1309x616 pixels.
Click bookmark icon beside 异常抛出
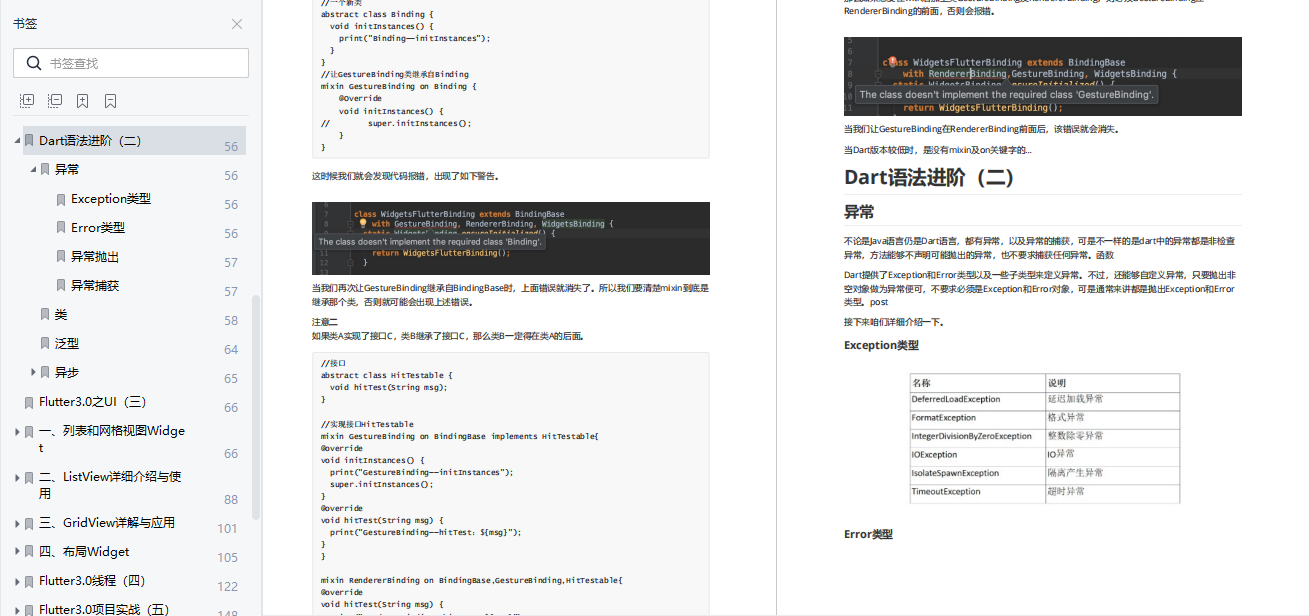click(61, 257)
